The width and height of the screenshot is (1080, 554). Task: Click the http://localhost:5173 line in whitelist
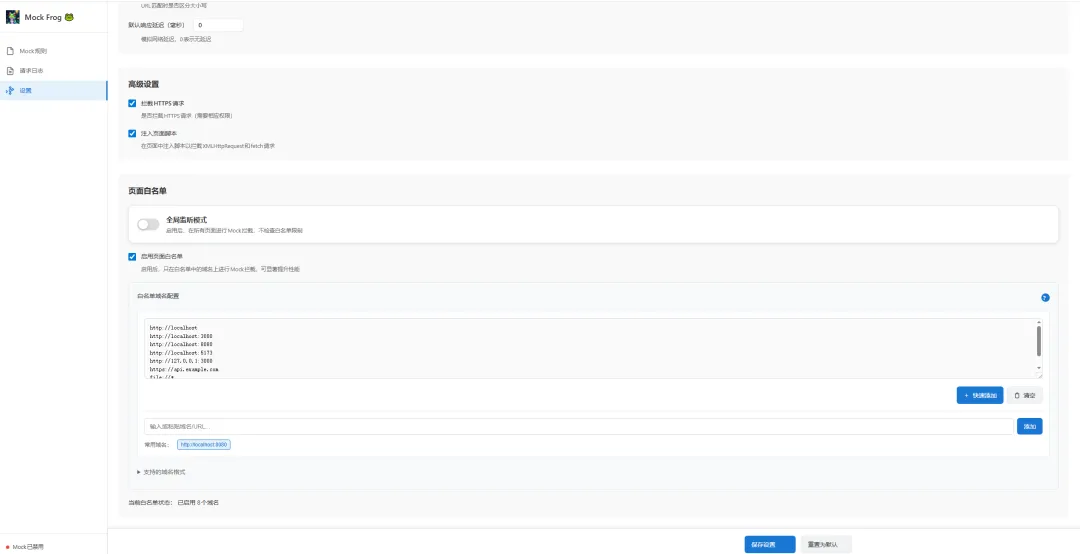click(183, 353)
